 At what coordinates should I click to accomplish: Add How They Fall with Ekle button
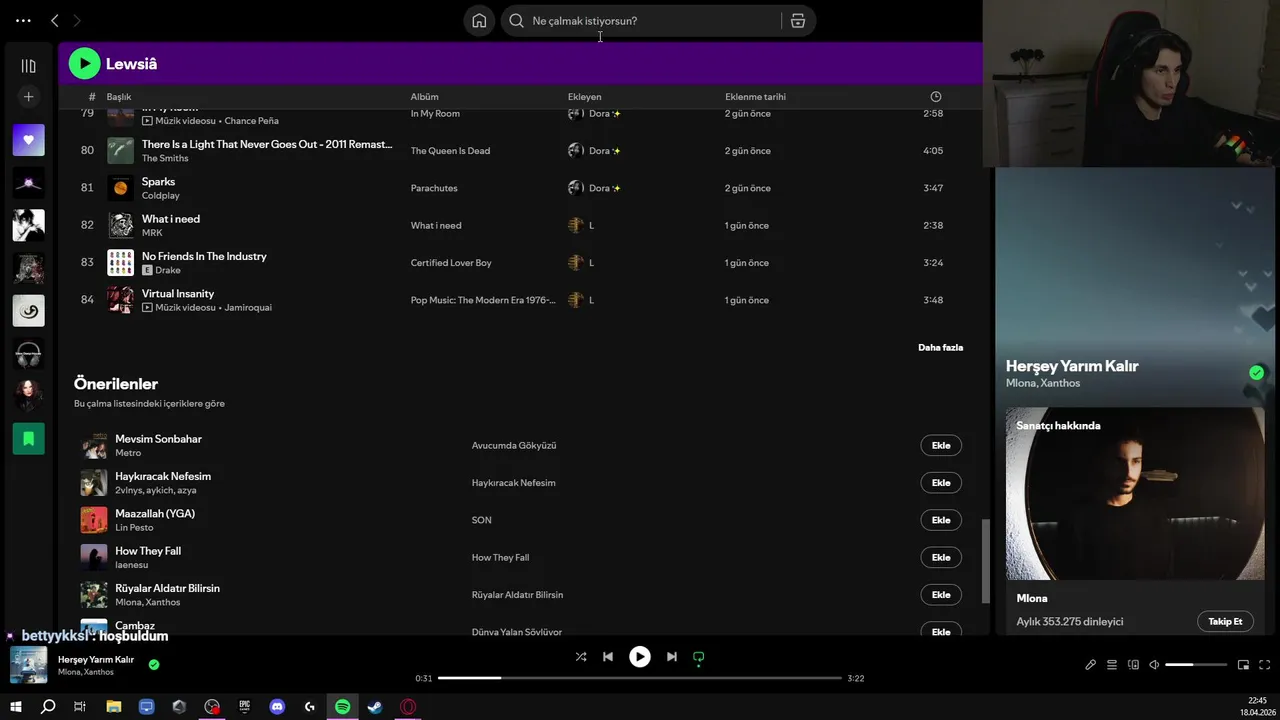pos(941,558)
